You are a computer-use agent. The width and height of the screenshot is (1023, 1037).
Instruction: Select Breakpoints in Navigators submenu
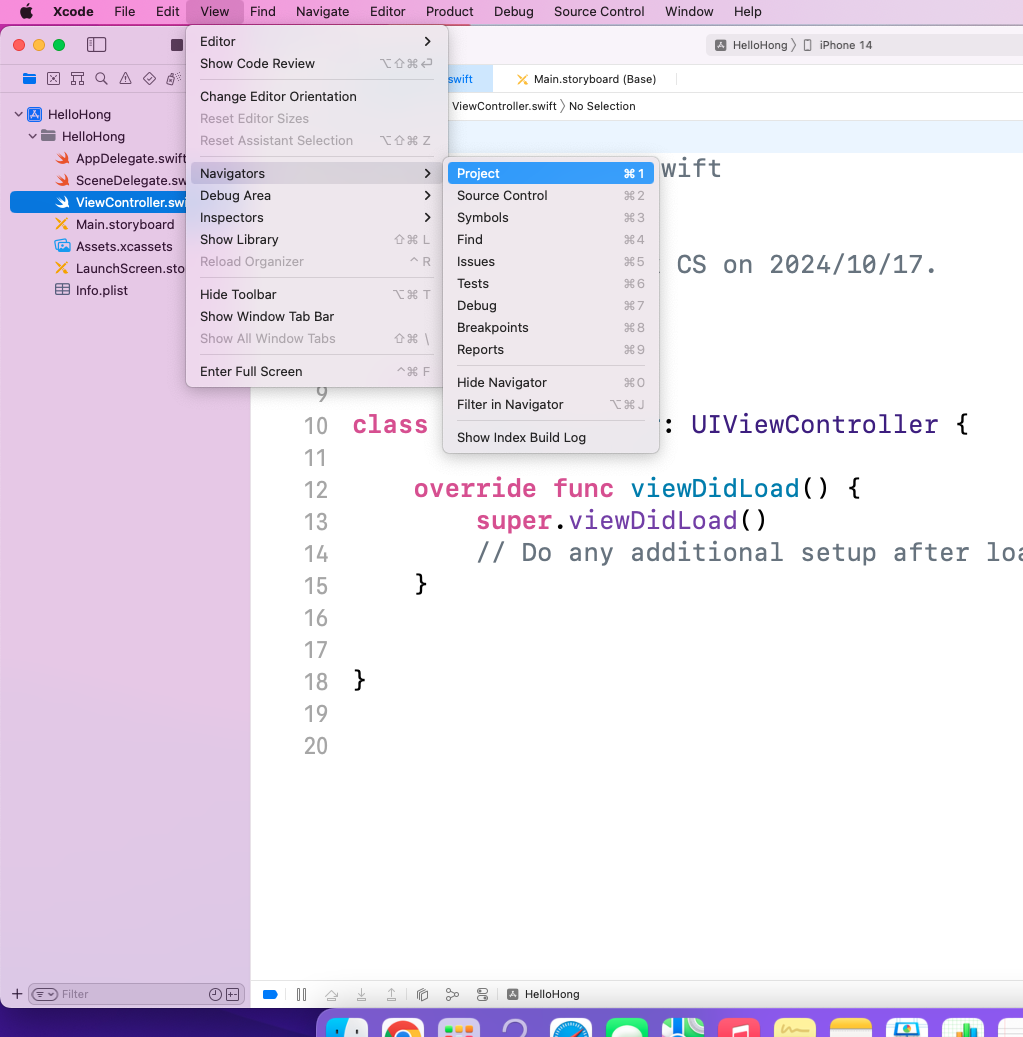tap(550, 327)
